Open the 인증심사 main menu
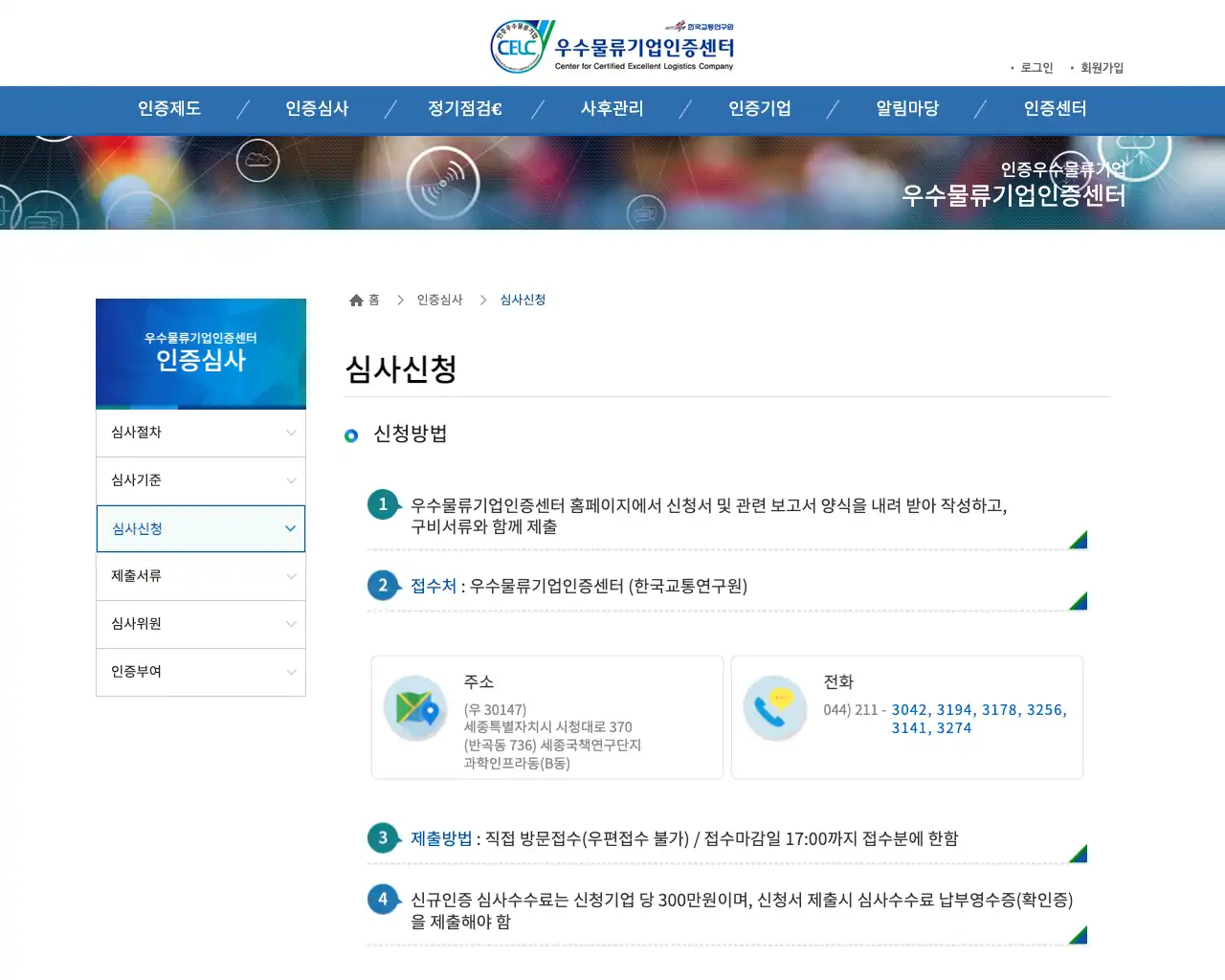The height and width of the screenshot is (980, 1225). (x=317, y=109)
